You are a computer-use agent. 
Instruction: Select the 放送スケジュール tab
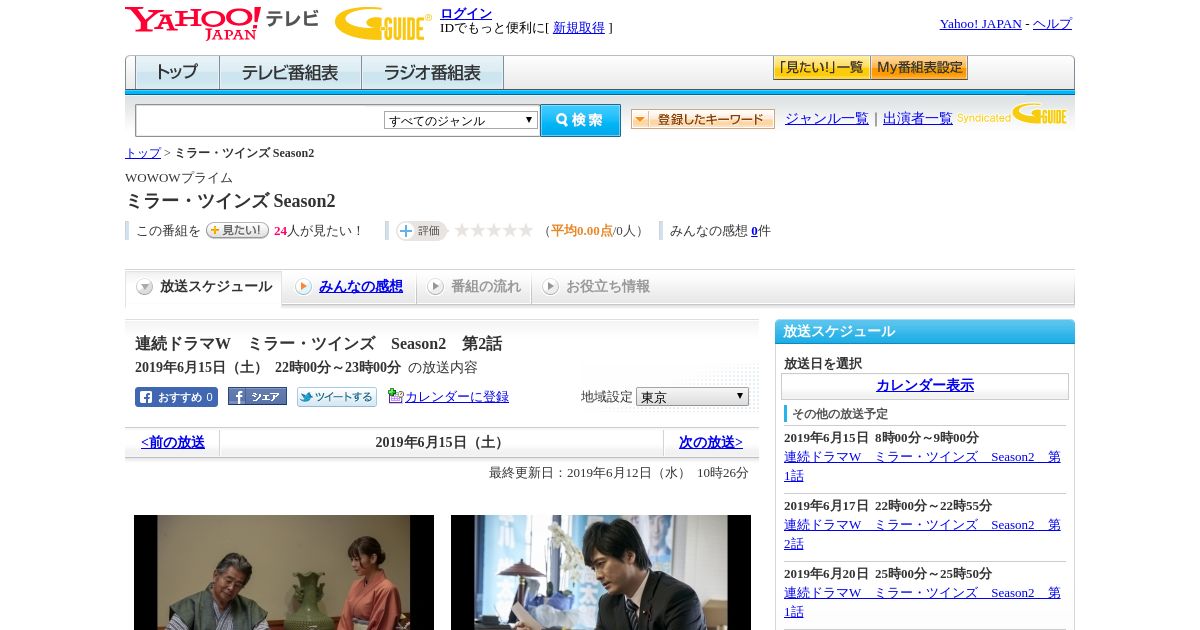pos(204,287)
